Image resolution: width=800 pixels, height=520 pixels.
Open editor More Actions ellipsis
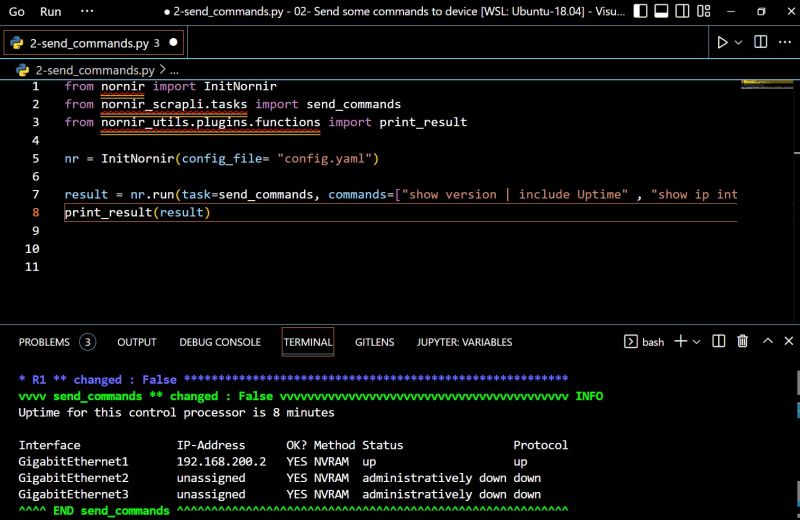[785, 42]
